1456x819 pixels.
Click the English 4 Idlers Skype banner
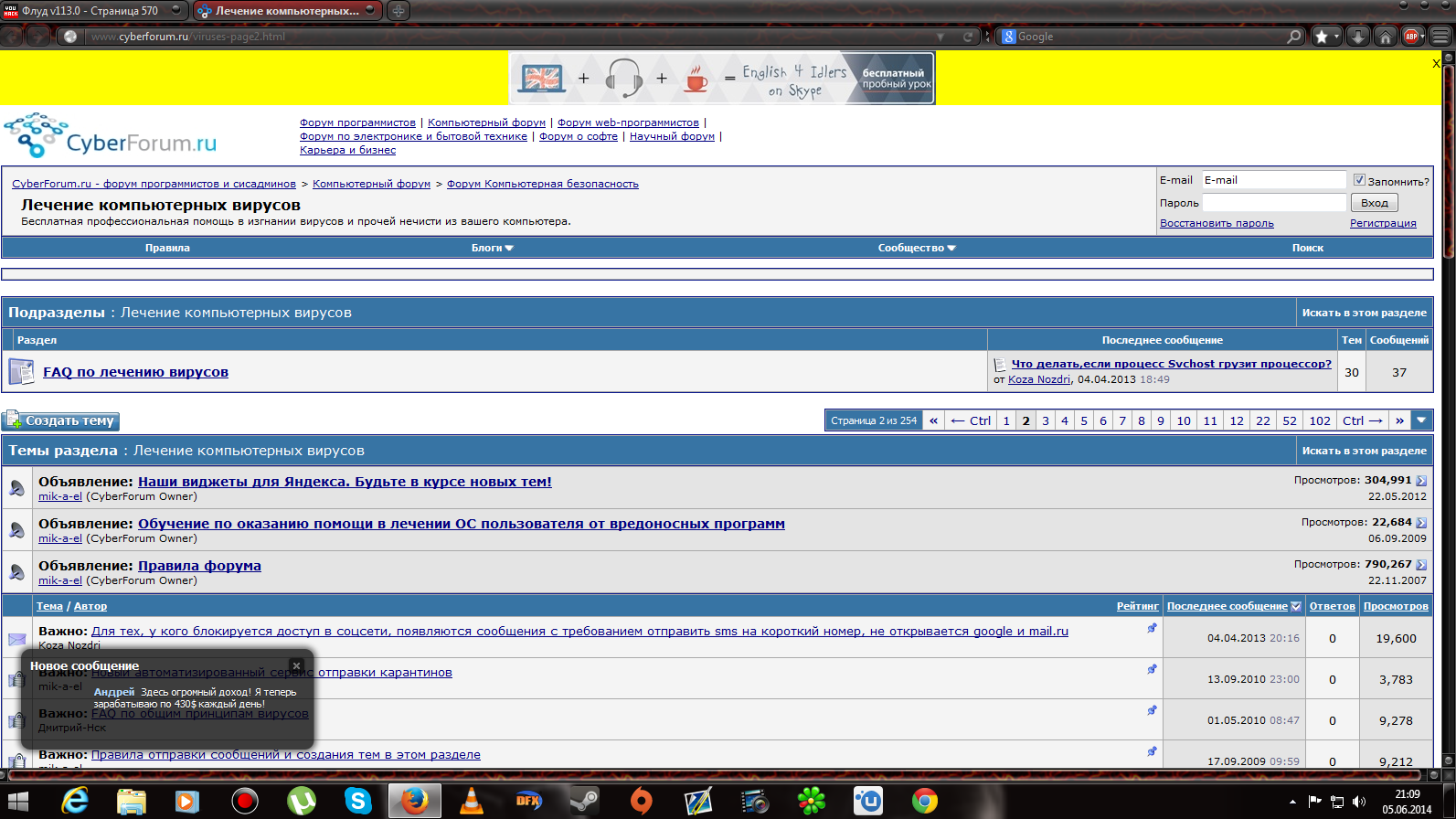point(722,78)
